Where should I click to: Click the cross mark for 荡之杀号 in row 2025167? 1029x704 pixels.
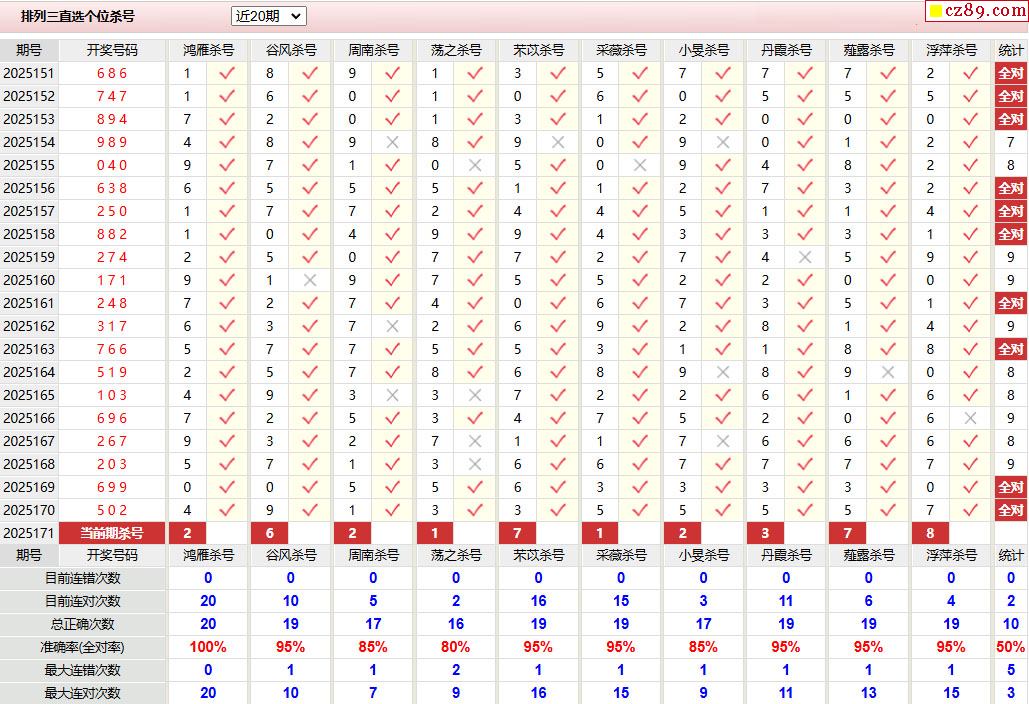pyautogui.click(x=475, y=441)
